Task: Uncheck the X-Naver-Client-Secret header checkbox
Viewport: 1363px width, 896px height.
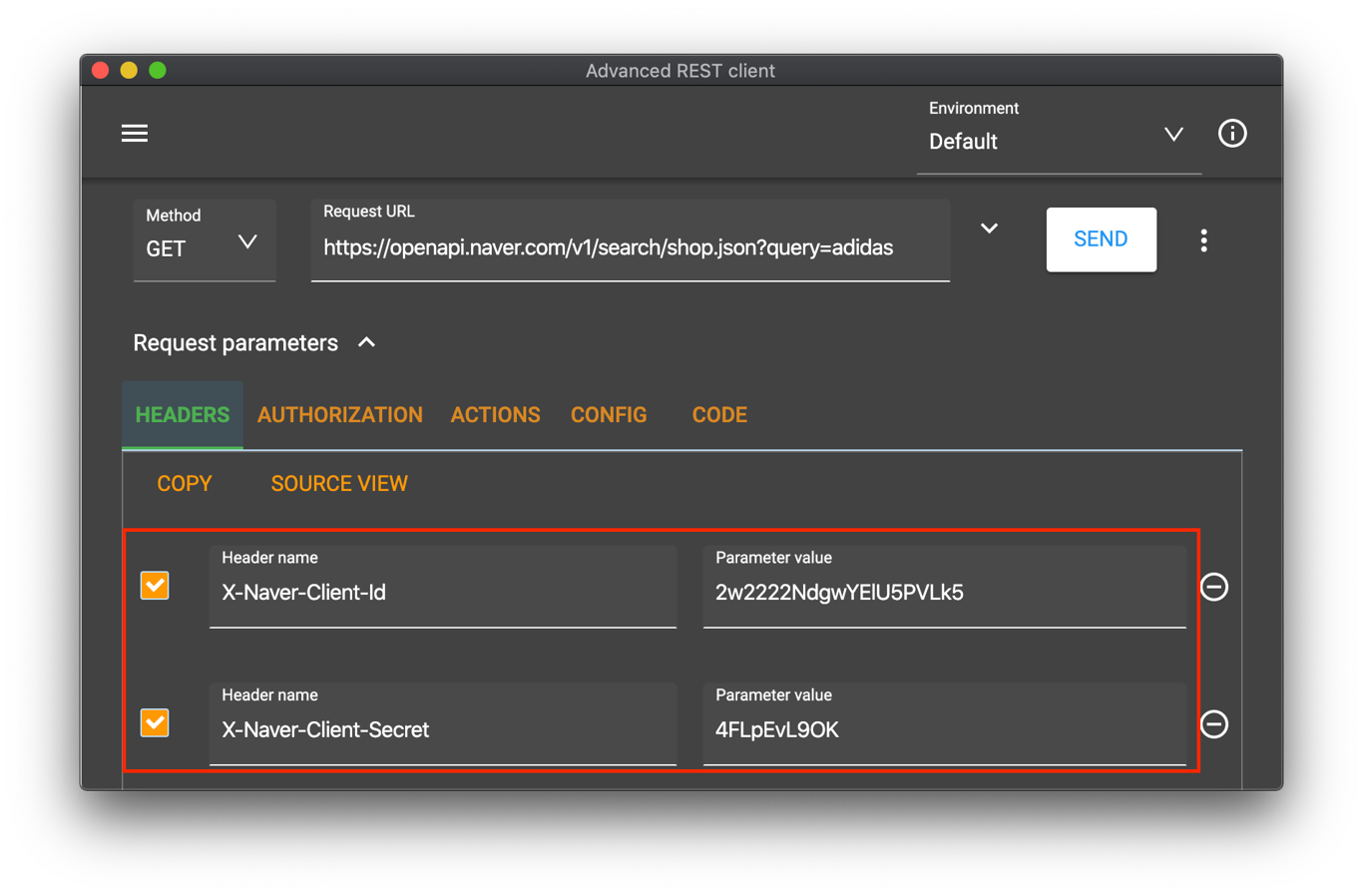Action: tap(155, 722)
